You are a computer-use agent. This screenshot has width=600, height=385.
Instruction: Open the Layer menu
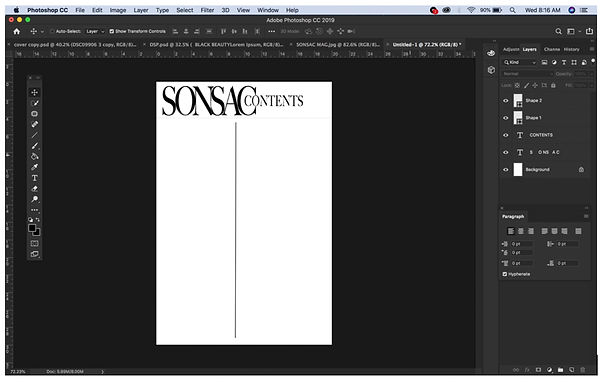point(141,10)
